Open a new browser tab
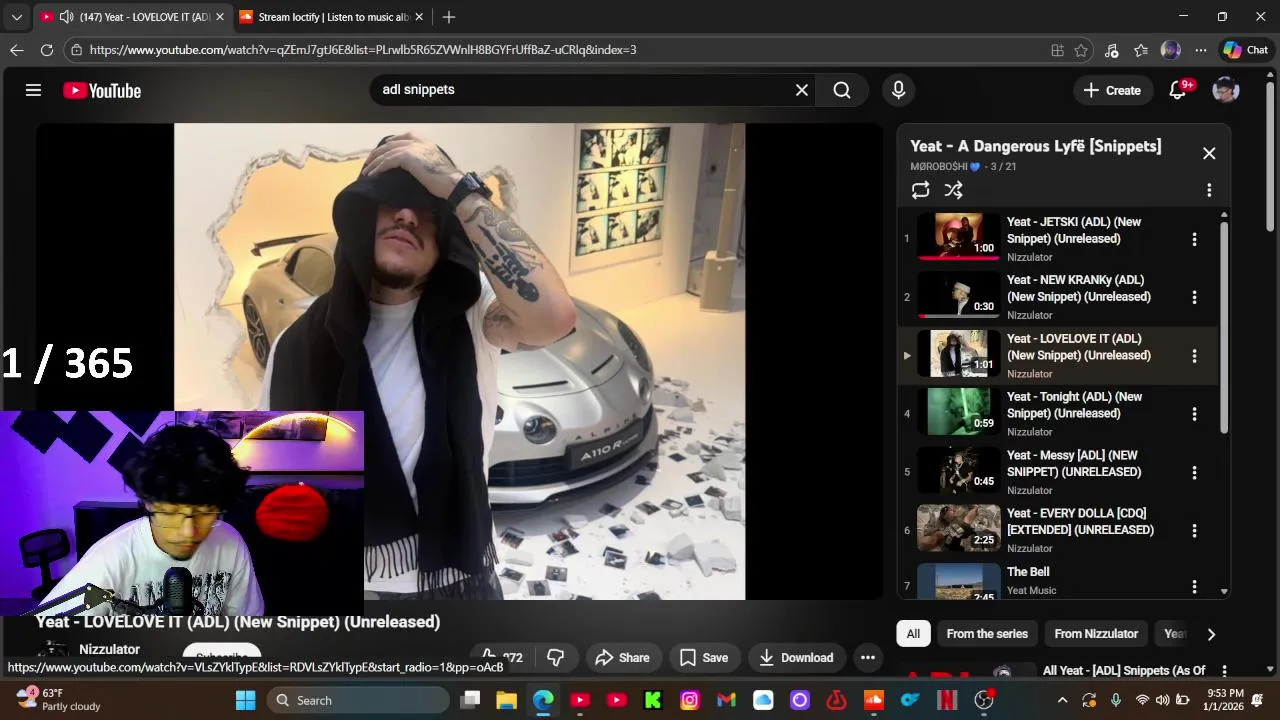Image resolution: width=1280 pixels, height=720 pixels. pyautogui.click(x=449, y=17)
